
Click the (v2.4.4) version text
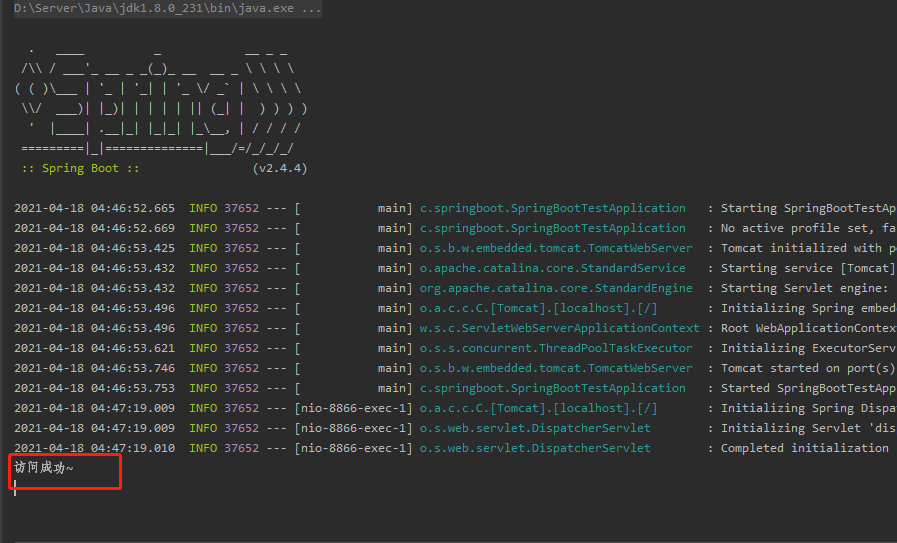tap(279, 168)
